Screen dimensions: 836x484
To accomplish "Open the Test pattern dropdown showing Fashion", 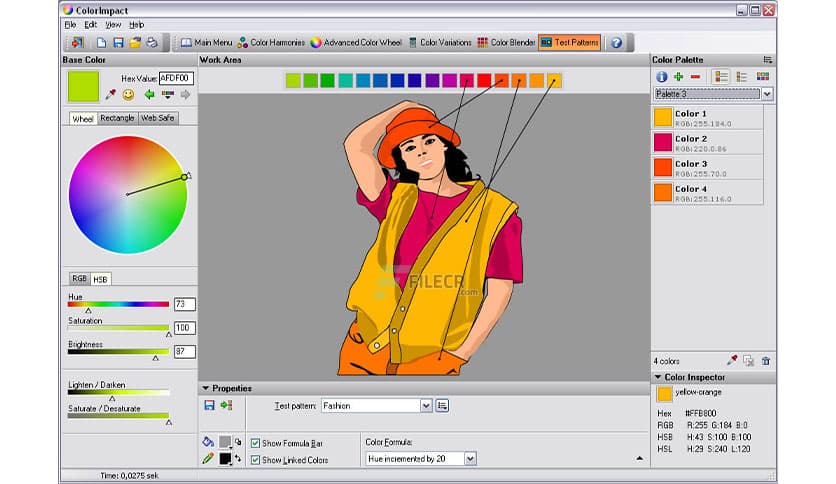I will click(426, 405).
